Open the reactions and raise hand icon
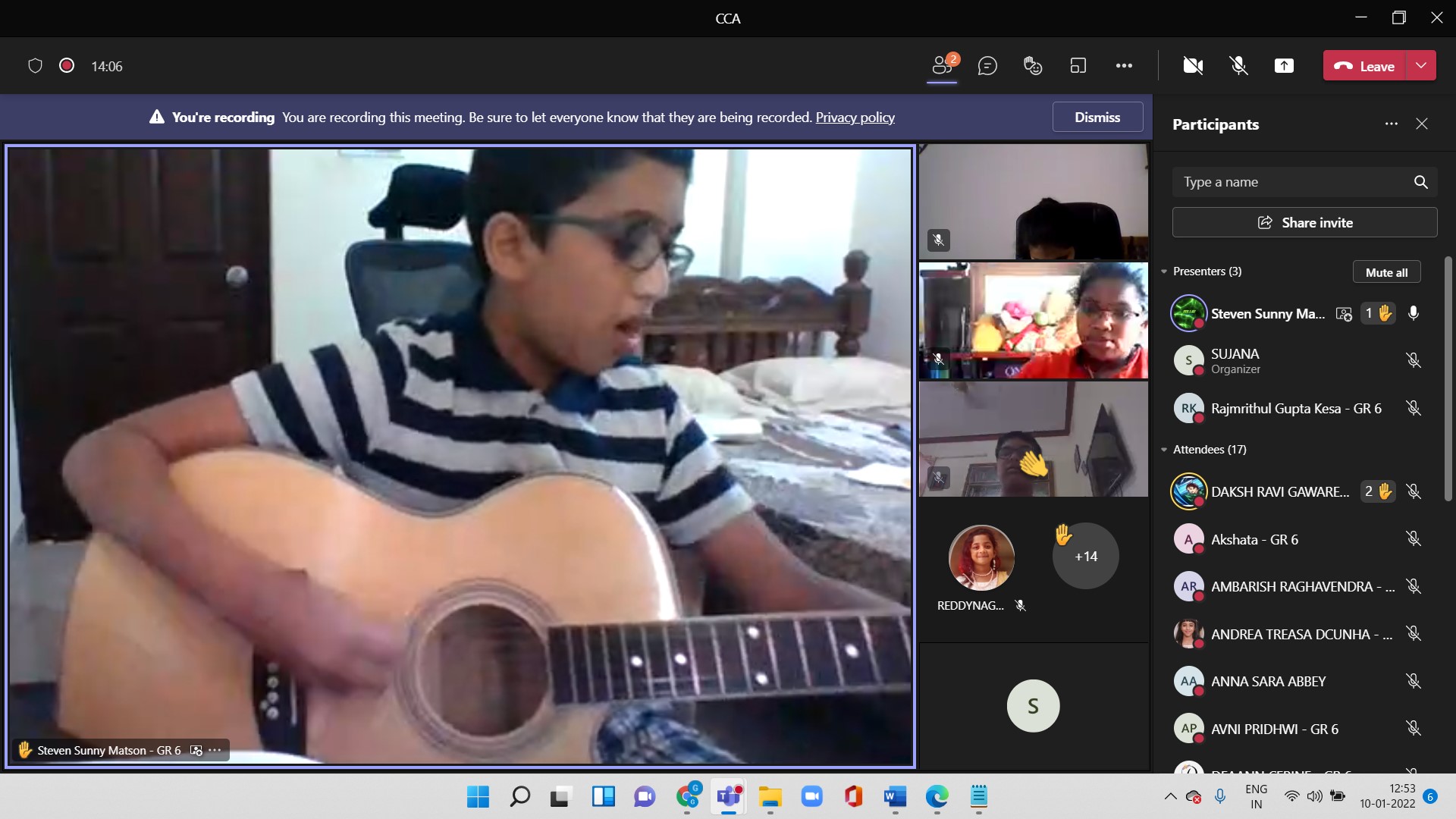Screen dimensions: 1456x819 tap(1033, 66)
